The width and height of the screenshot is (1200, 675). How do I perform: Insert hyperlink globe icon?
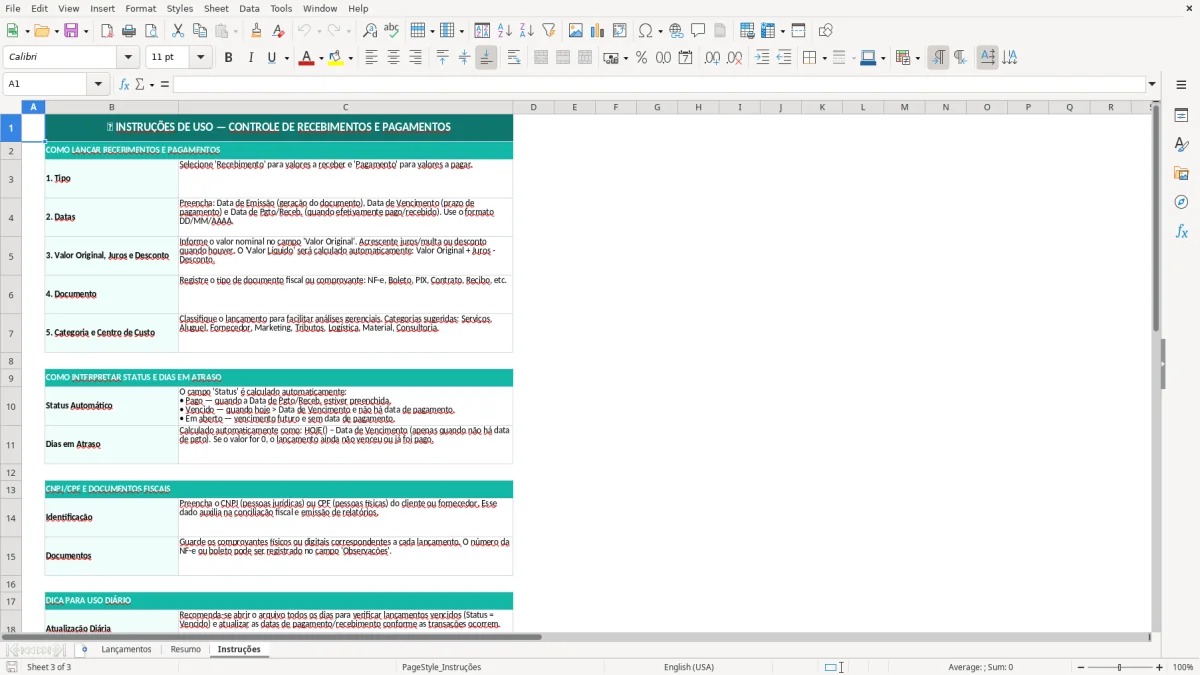[676, 31]
